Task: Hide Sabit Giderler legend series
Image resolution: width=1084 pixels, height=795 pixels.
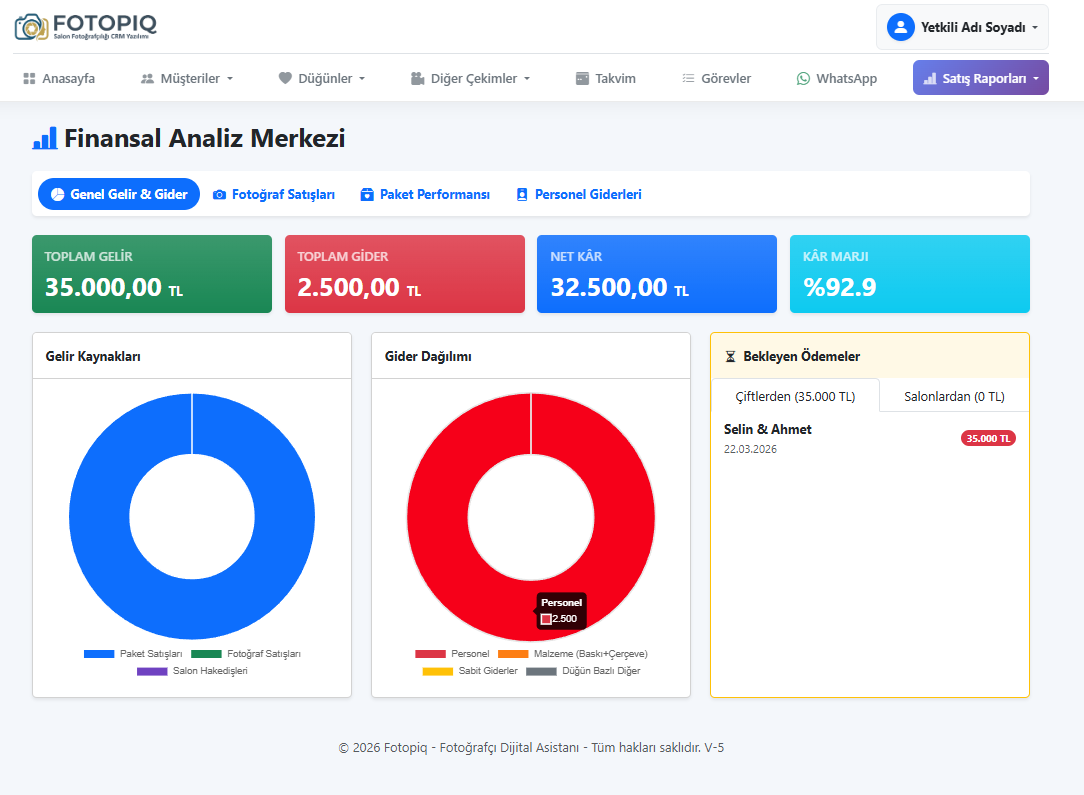Action: [x=470, y=671]
